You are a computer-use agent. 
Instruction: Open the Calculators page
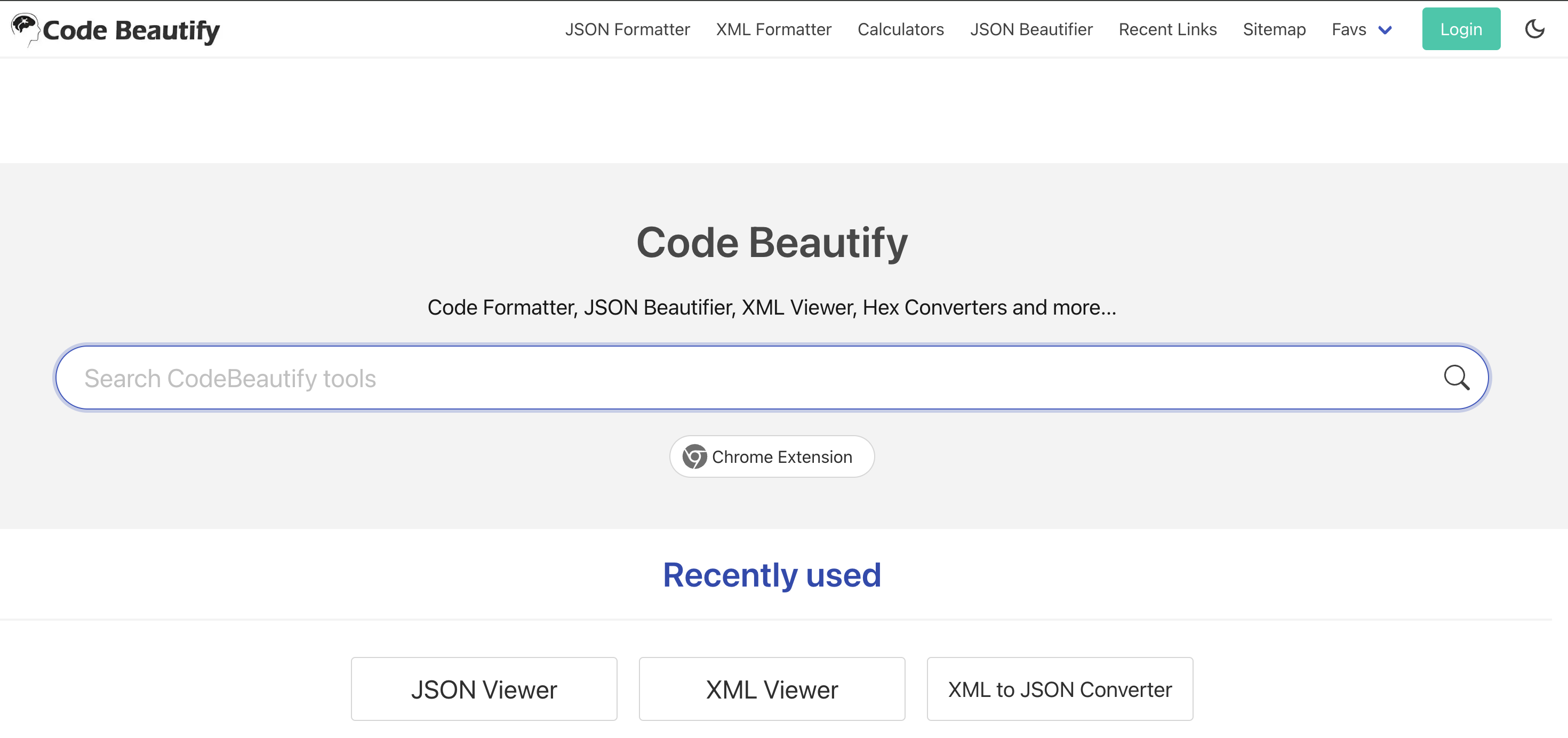(900, 29)
